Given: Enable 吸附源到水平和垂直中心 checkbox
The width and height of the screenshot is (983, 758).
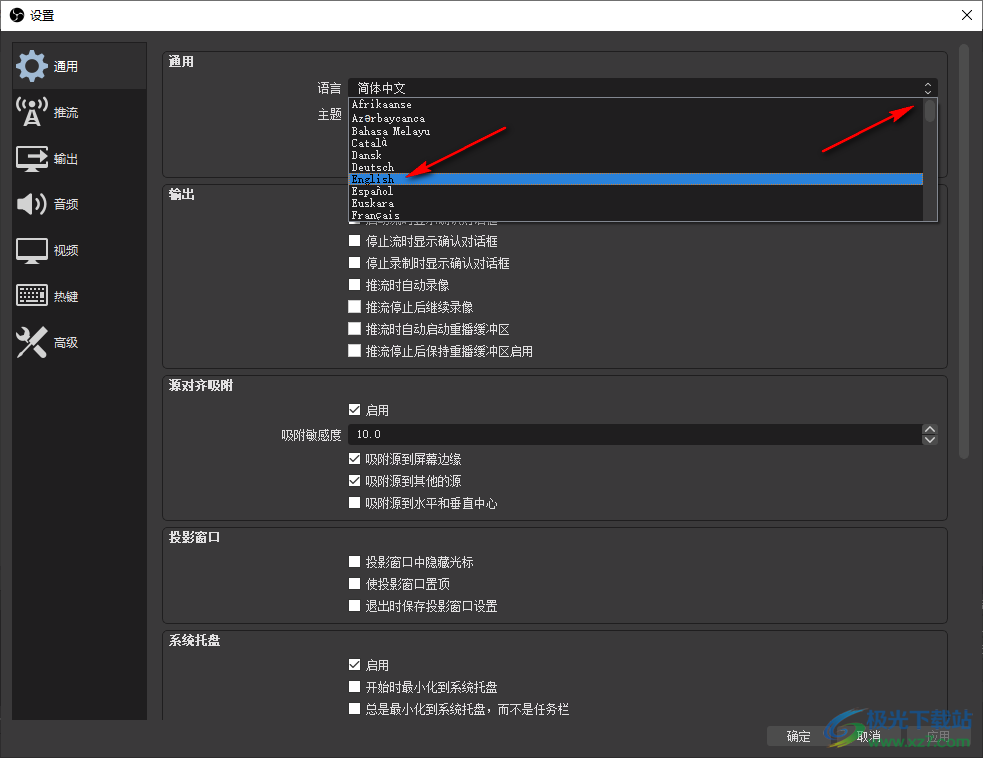Looking at the screenshot, I should pos(354,502).
